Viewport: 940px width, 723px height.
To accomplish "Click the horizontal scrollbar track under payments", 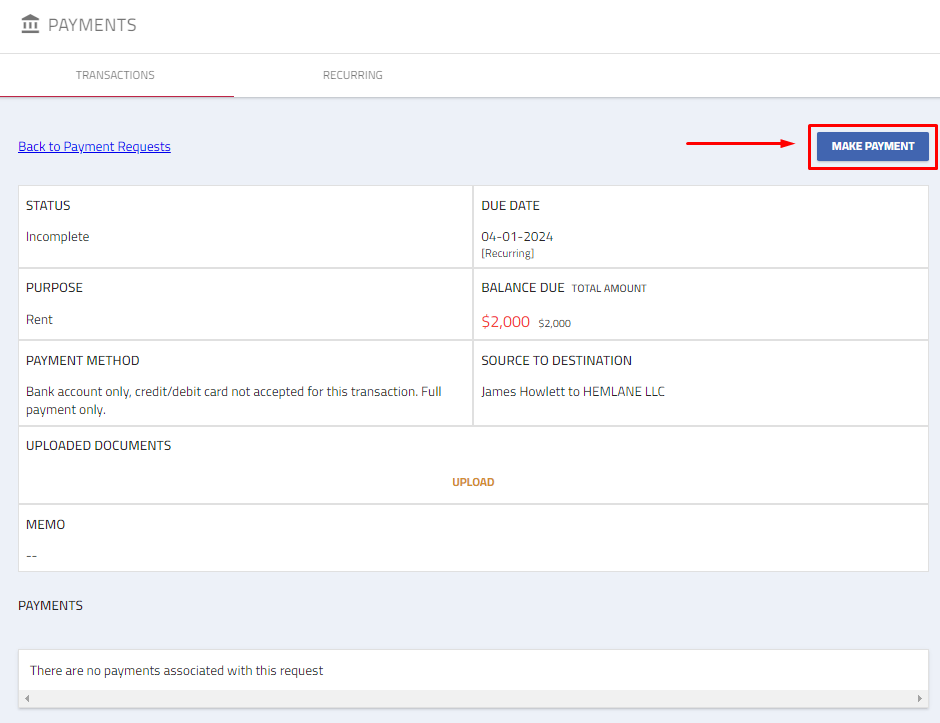I will [x=473, y=698].
